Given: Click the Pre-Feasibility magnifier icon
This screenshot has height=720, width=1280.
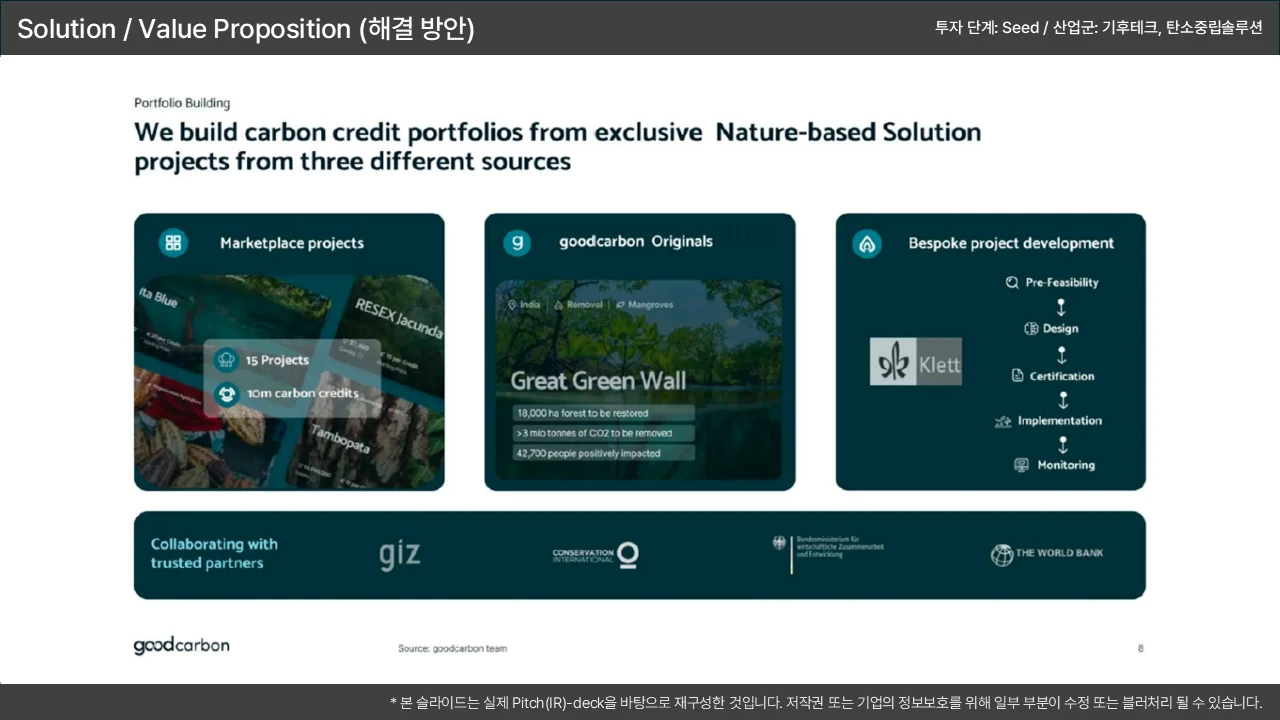Looking at the screenshot, I should point(1012,283).
